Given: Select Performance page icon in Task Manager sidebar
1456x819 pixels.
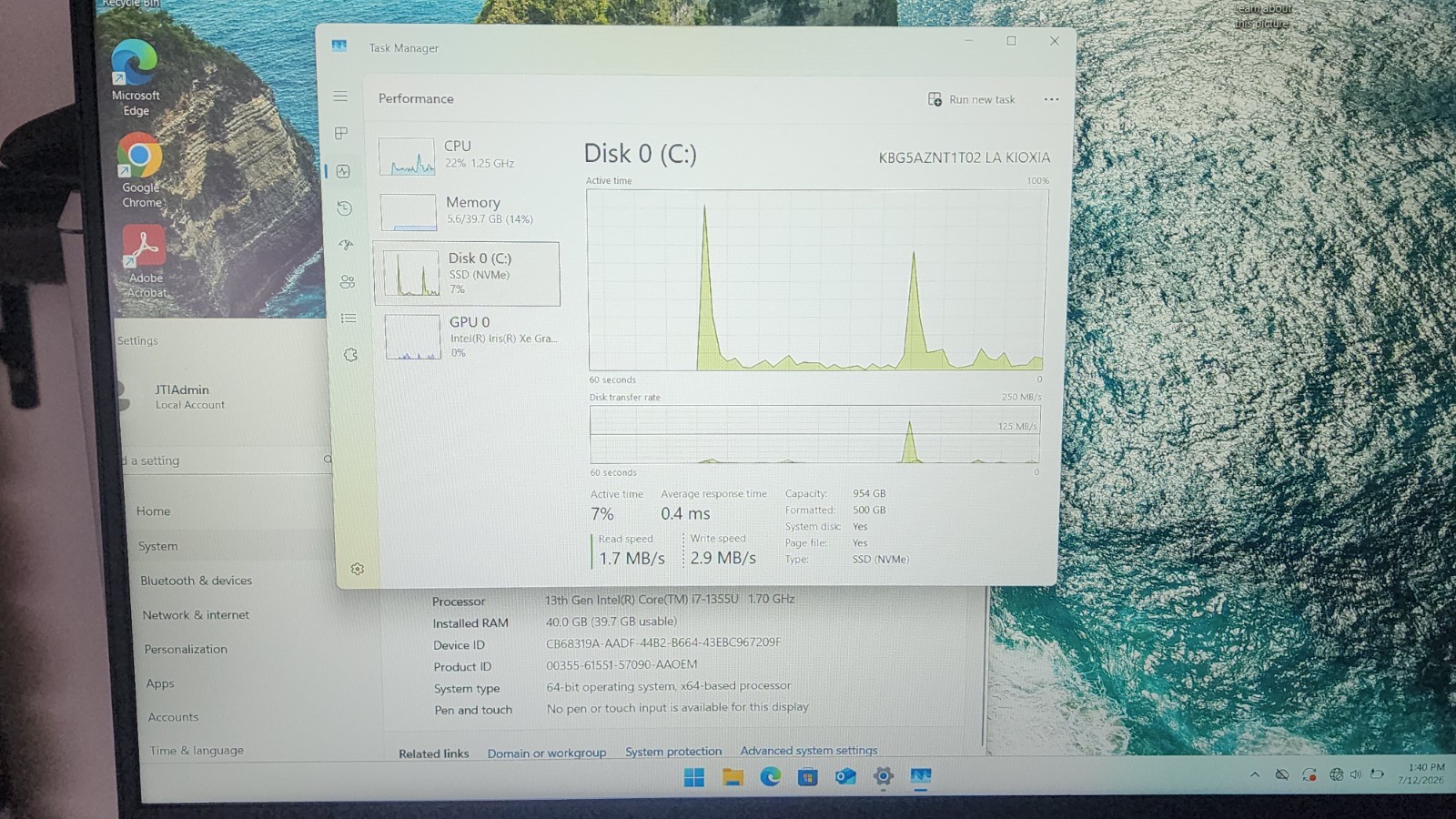Looking at the screenshot, I should pyautogui.click(x=343, y=171).
